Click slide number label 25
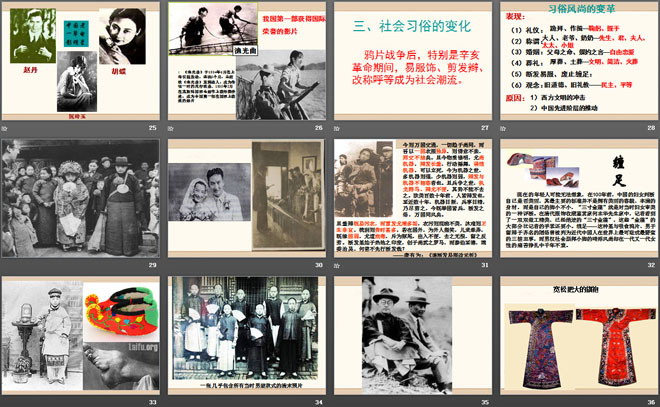 coord(152,128)
